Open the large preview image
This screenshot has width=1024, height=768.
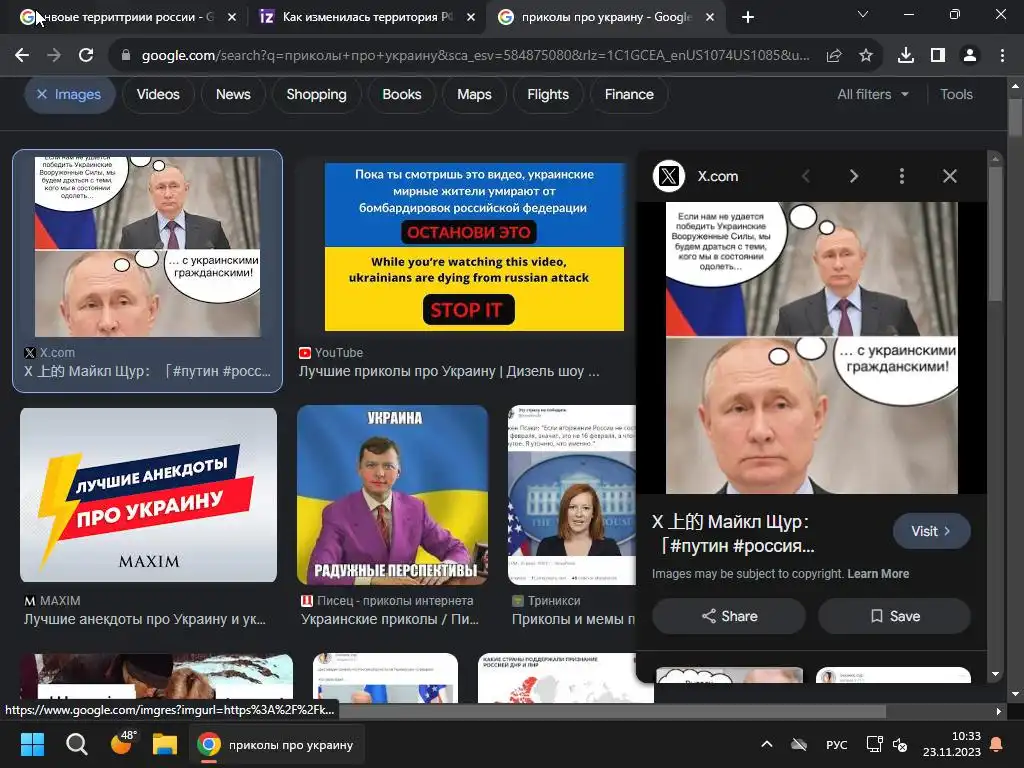pyautogui.click(x=812, y=347)
